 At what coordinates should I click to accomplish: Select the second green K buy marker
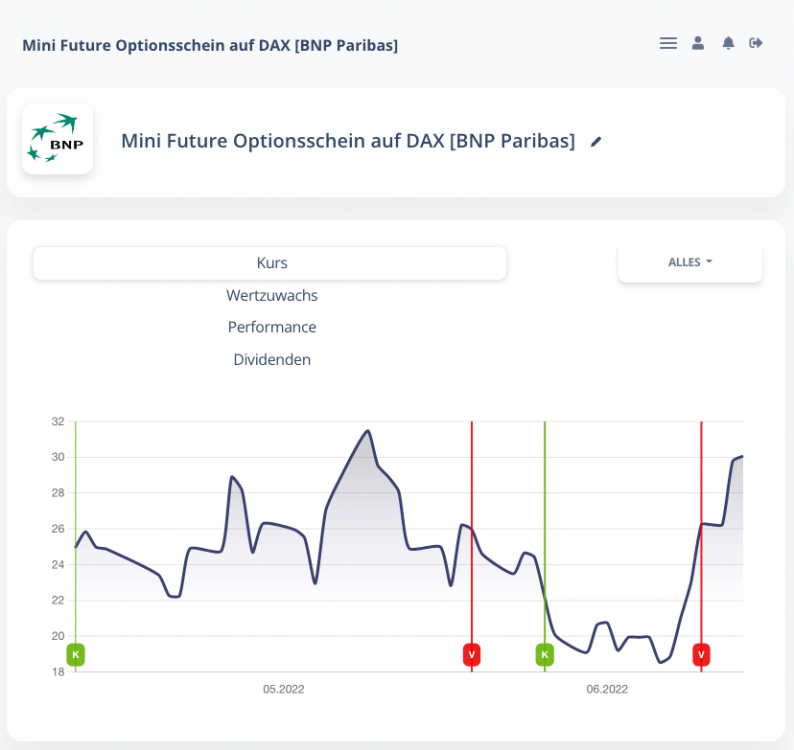[x=544, y=654]
